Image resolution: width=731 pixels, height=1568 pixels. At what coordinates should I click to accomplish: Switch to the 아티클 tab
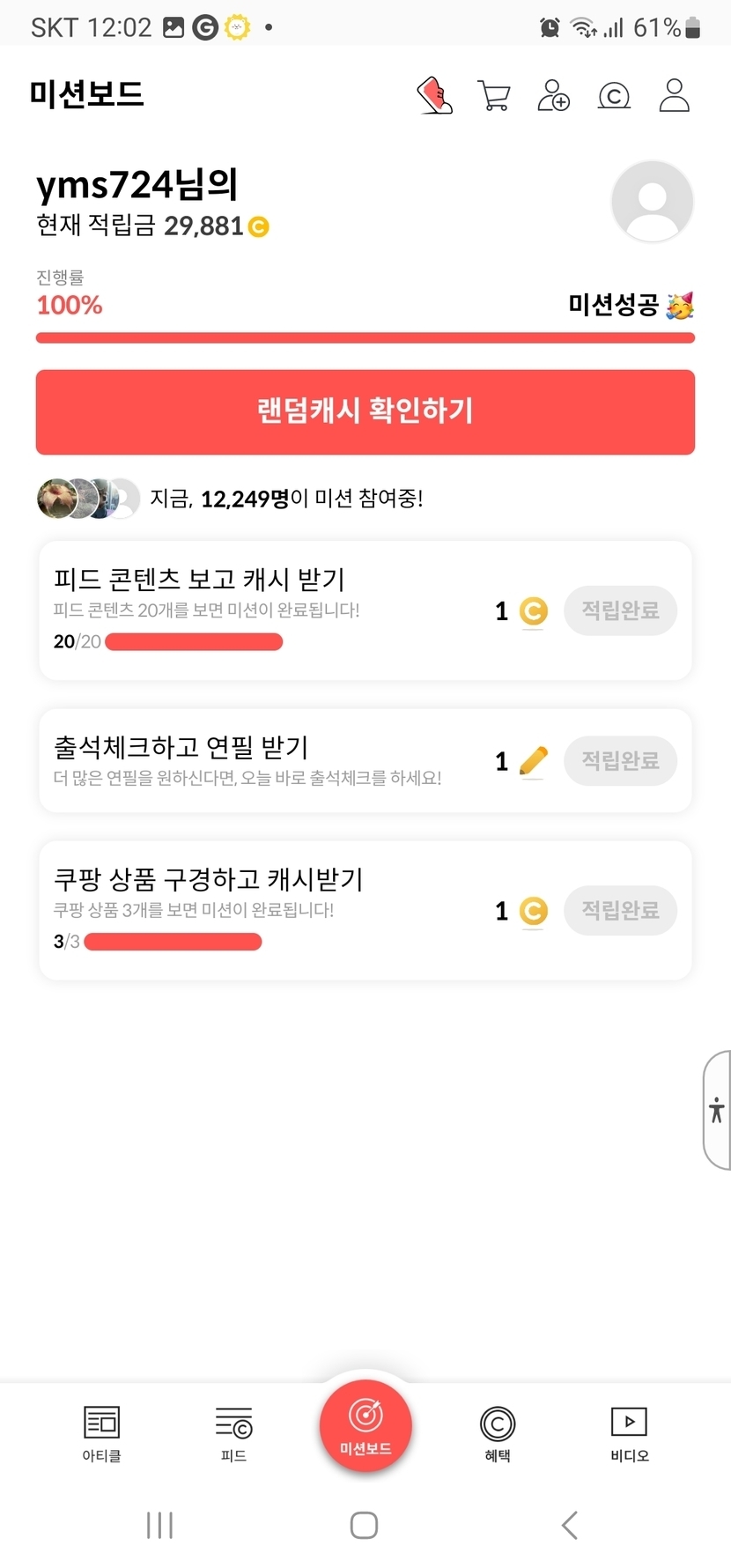click(x=101, y=1433)
